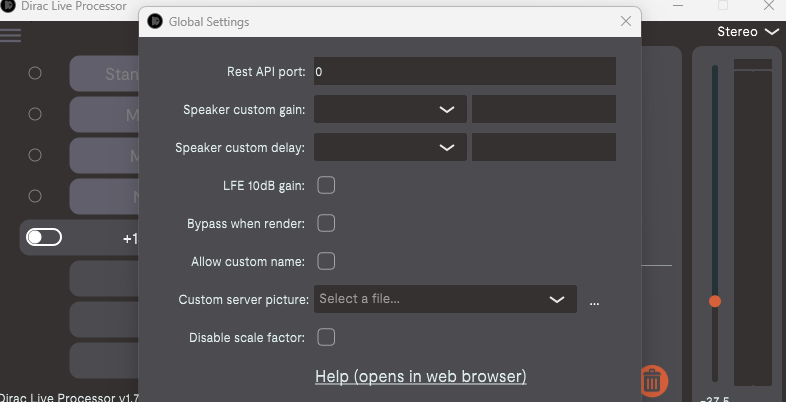Click the three-dot browse file button
Image resolution: width=786 pixels, height=402 pixels.
[x=594, y=300]
